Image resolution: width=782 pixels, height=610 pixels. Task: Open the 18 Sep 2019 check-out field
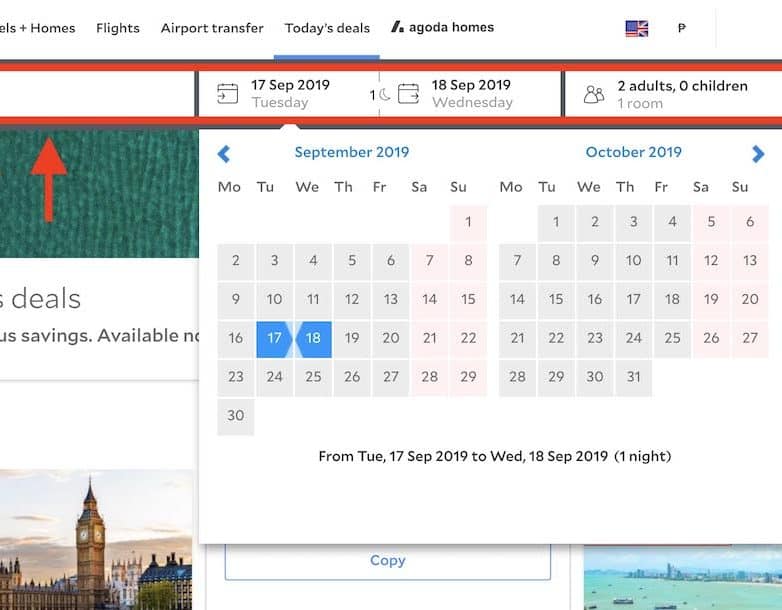pyautogui.click(x=472, y=94)
